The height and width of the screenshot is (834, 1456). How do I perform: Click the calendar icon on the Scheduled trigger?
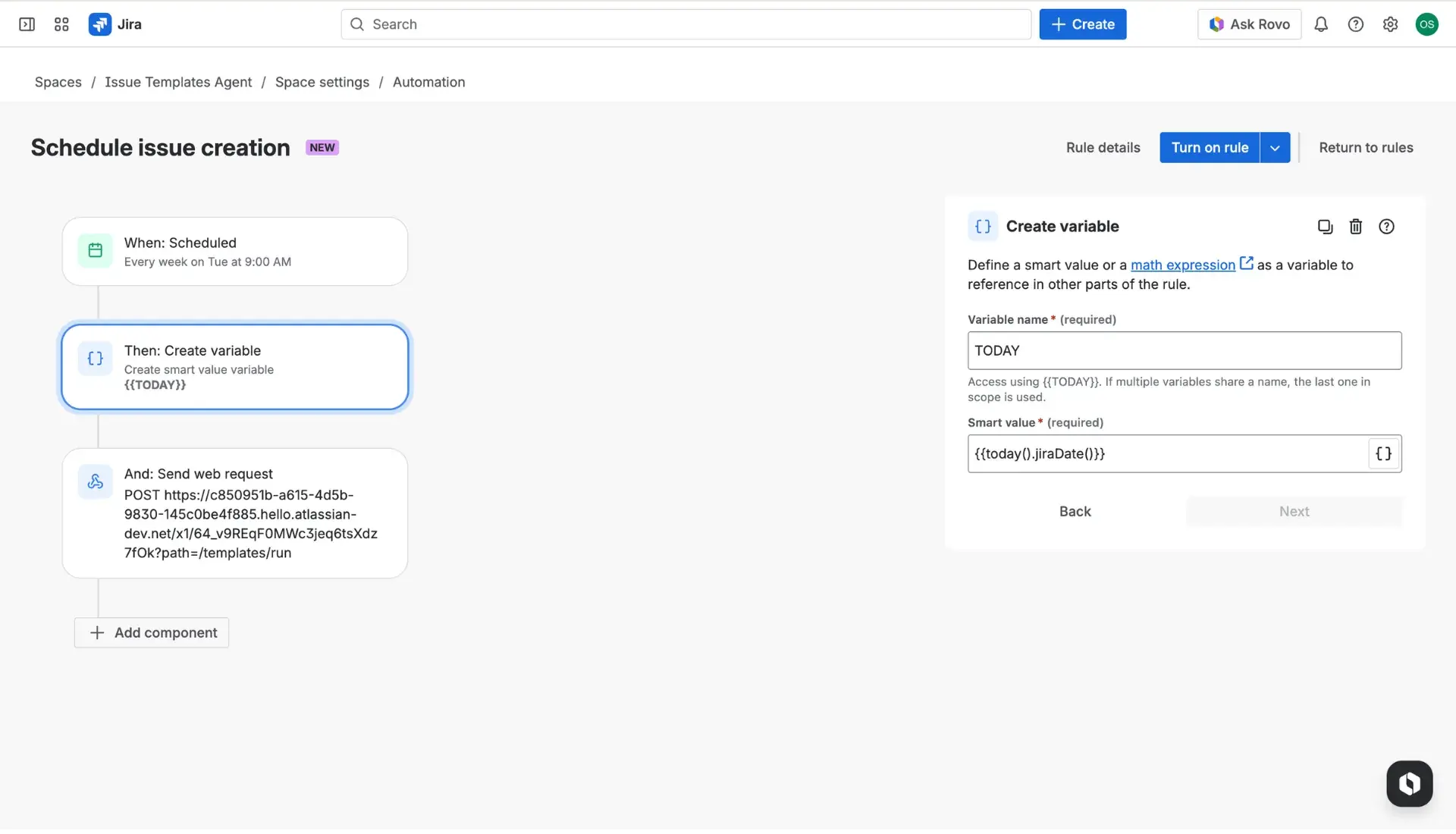point(95,251)
